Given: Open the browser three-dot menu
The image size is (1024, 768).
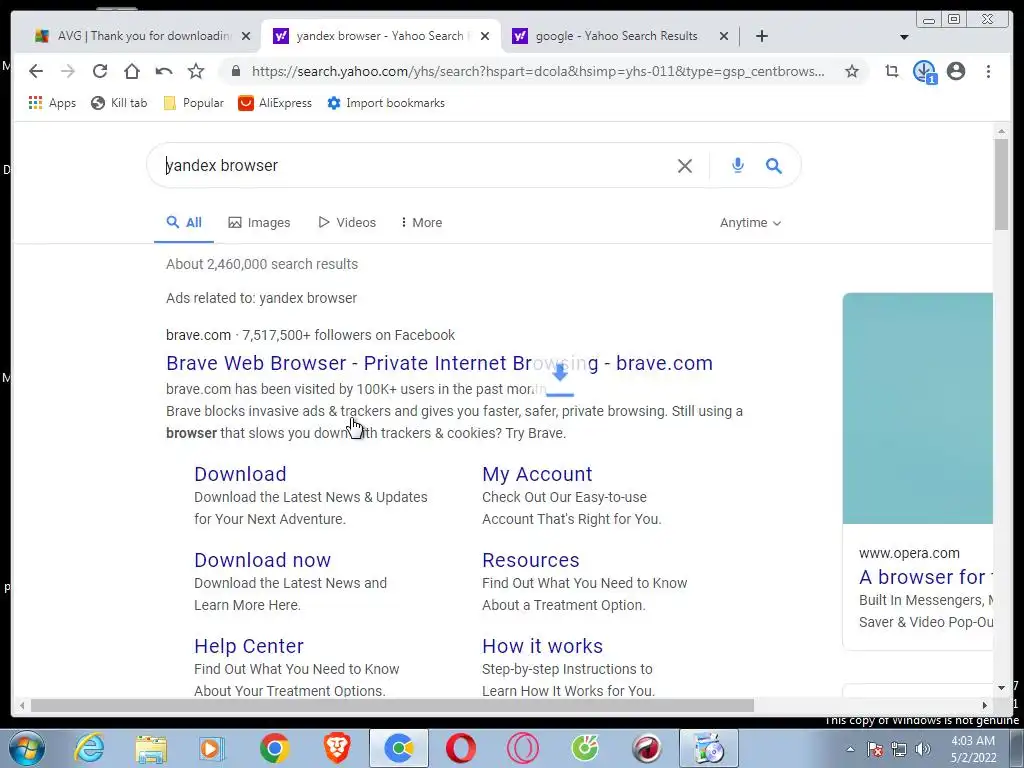Looking at the screenshot, I should 988,71.
